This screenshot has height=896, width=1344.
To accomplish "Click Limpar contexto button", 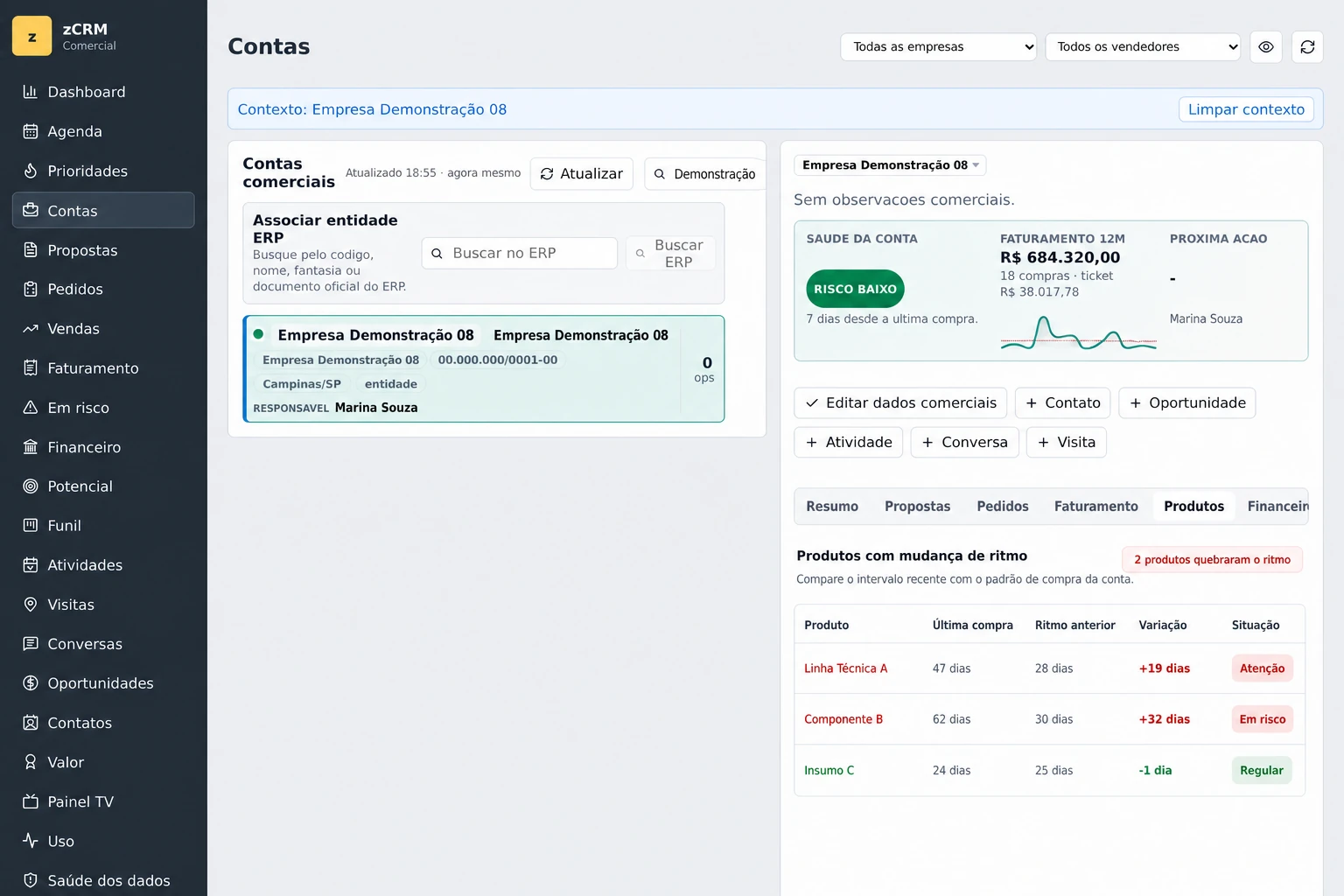I will click(x=1246, y=109).
